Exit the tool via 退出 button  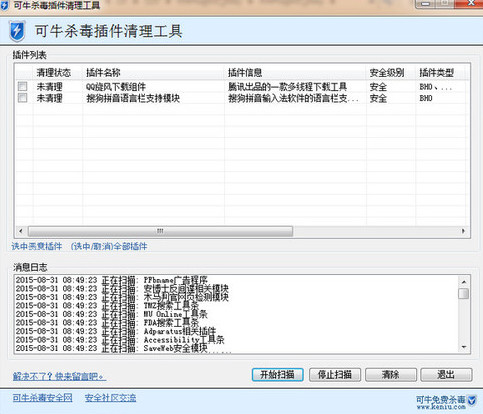click(446, 375)
